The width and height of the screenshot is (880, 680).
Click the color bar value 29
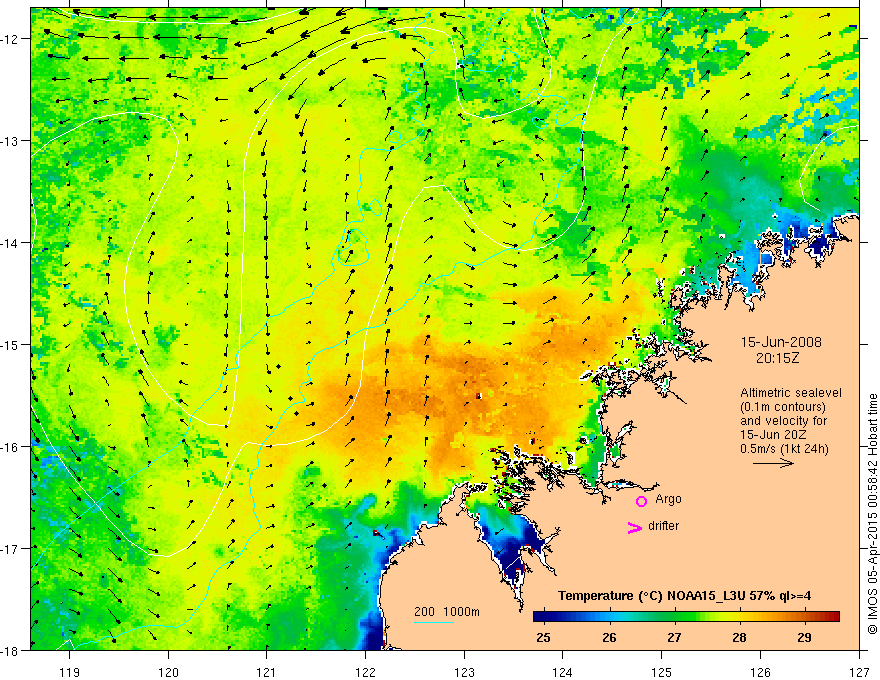(x=804, y=637)
